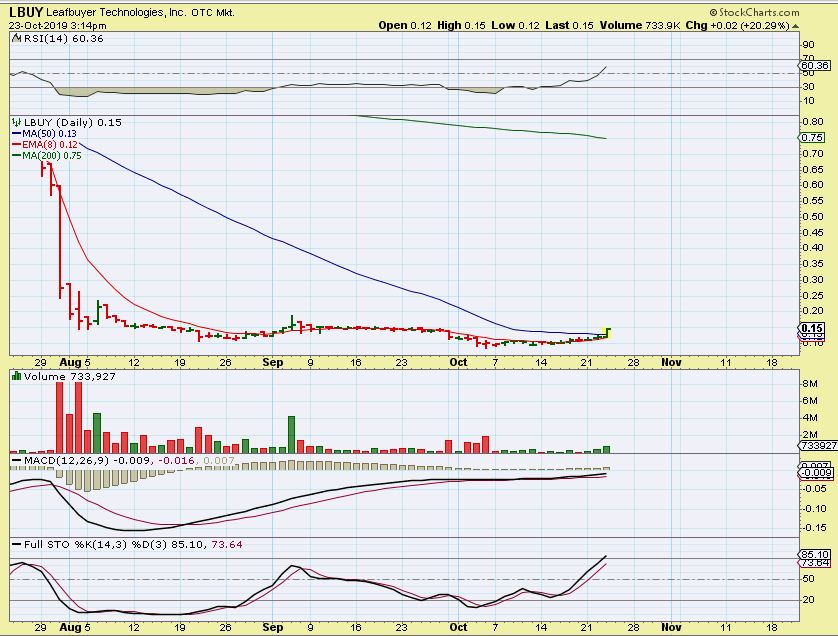This screenshot has height=636, width=838.
Task: Click the 60.36 RSI axis value tag
Action: [814, 65]
